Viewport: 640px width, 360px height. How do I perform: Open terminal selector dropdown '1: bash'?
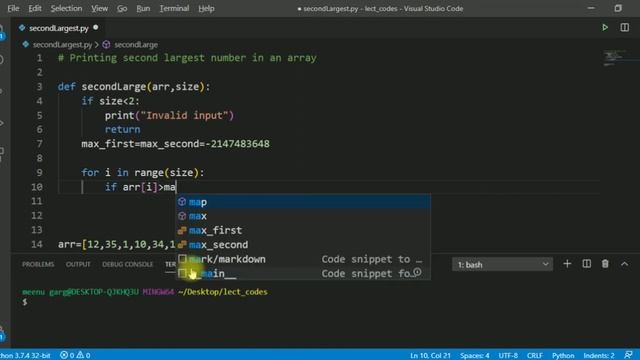click(x=502, y=264)
